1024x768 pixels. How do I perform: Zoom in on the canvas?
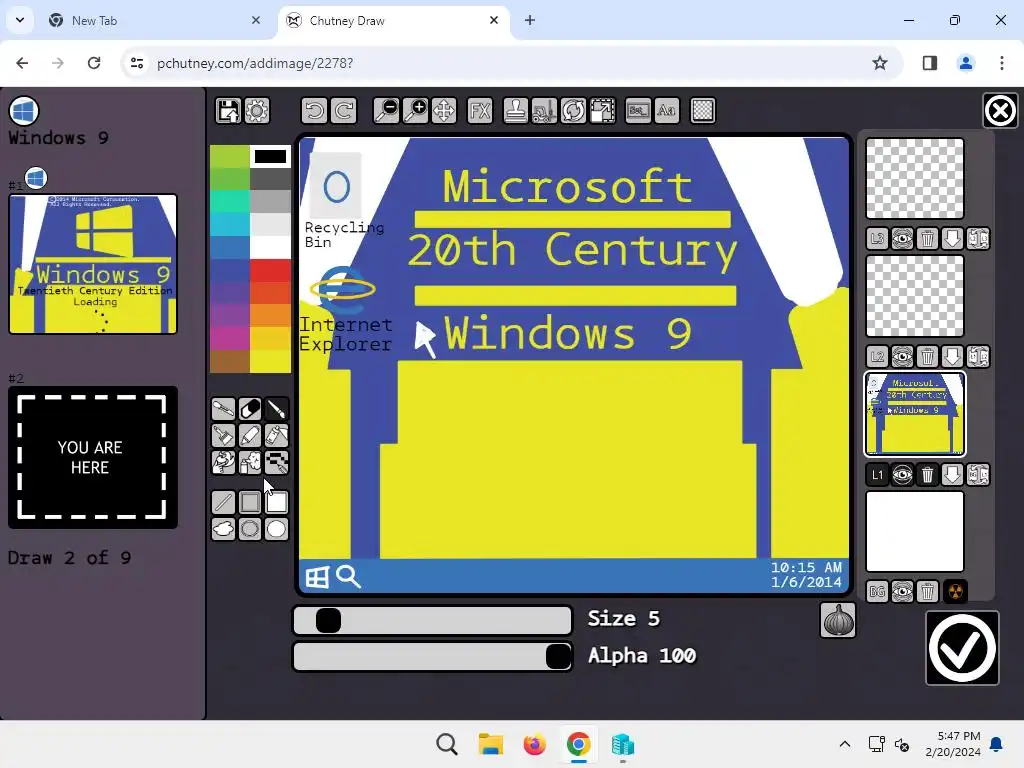pos(415,111)
